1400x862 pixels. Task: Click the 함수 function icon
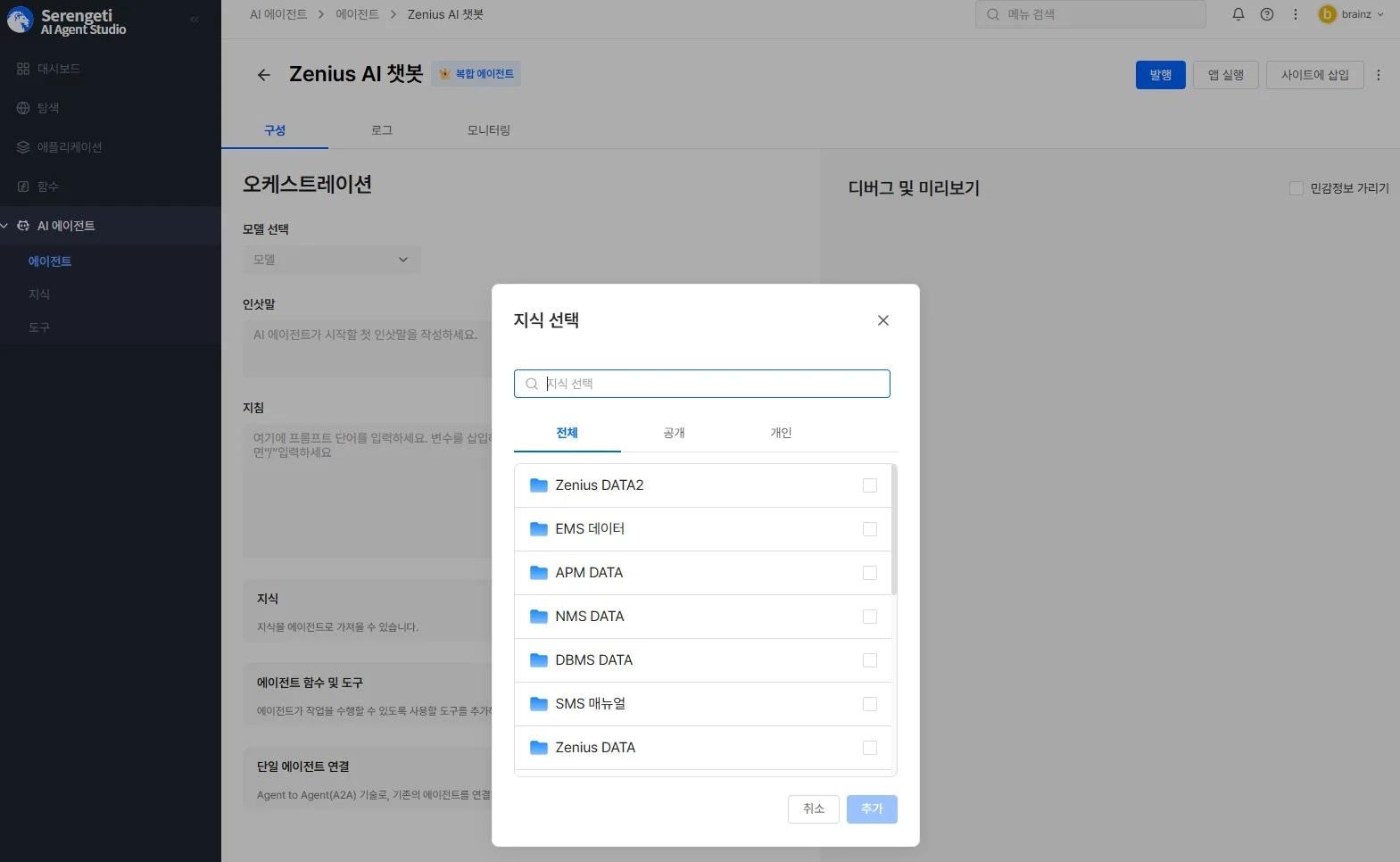23,186
